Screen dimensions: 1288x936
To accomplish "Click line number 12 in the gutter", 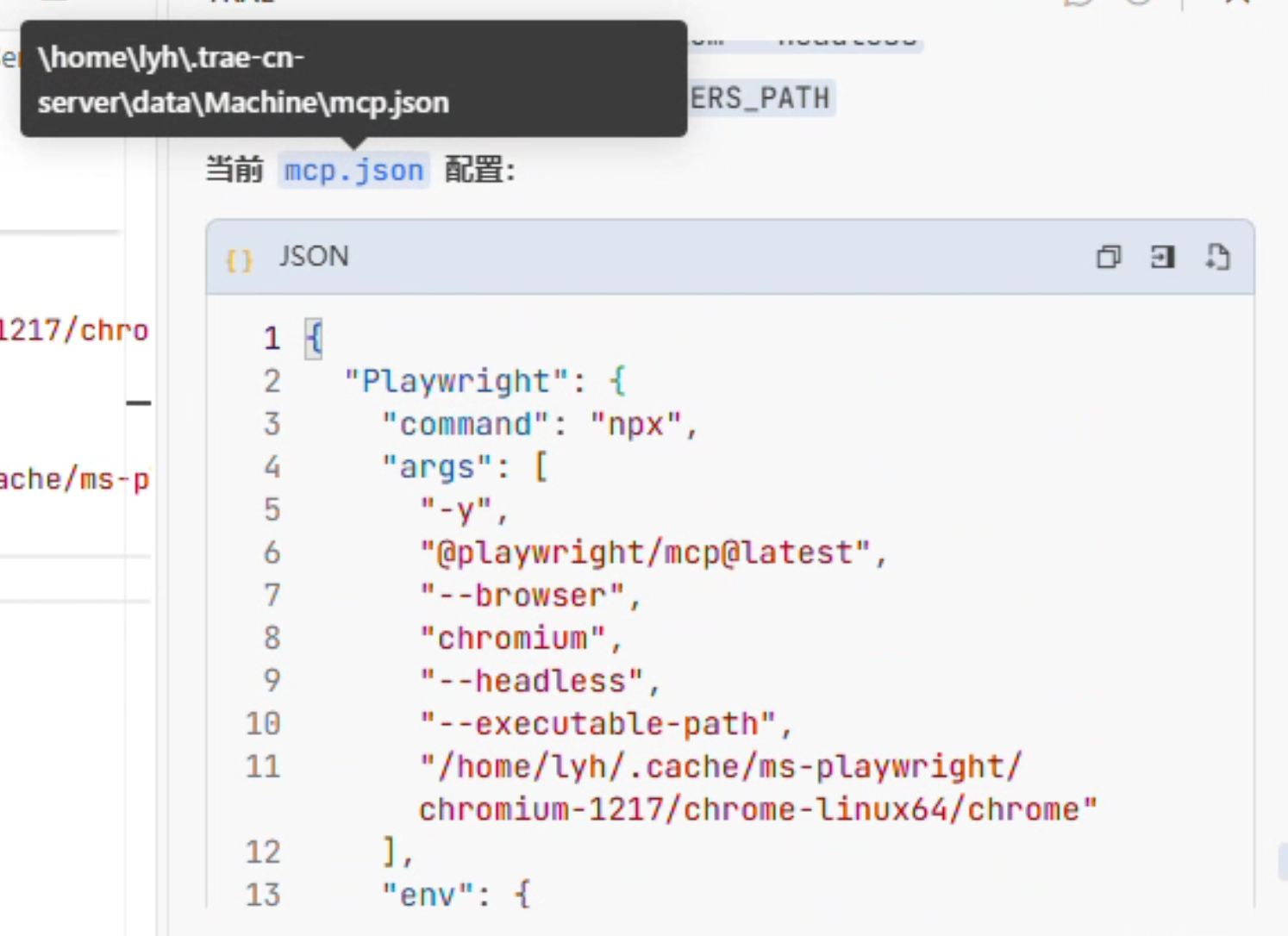I will coord(263,852).
